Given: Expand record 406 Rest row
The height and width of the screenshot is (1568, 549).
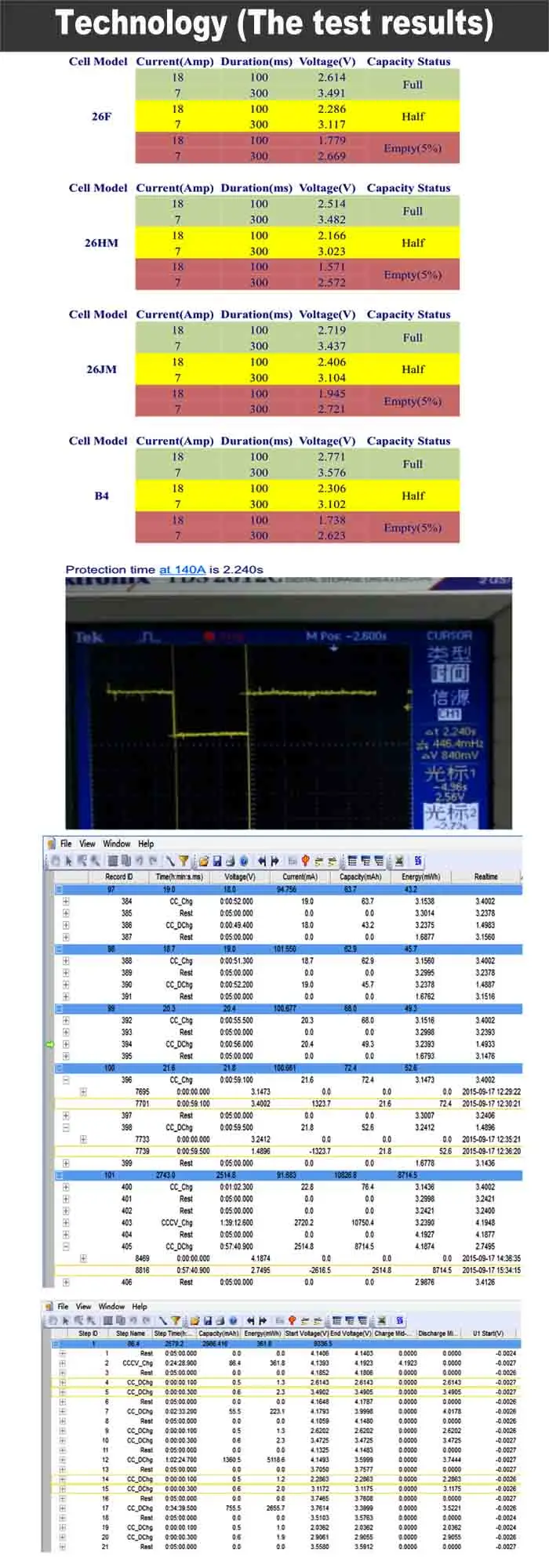Looking at the screenshot, I should pyautogui.click(x=66, y=1283).
